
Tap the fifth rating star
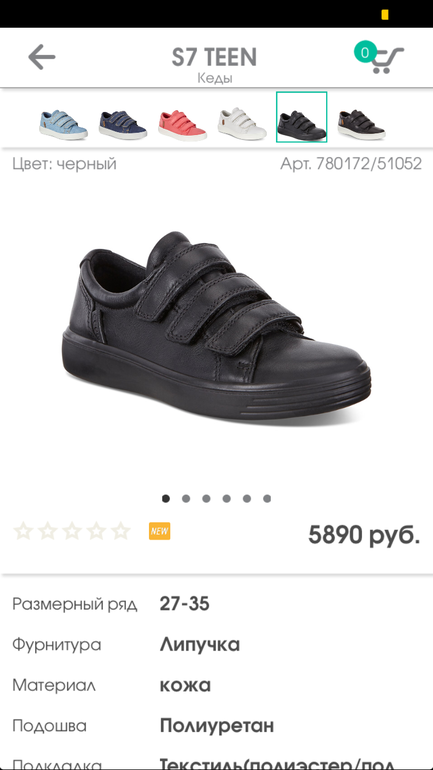point(120,531)
